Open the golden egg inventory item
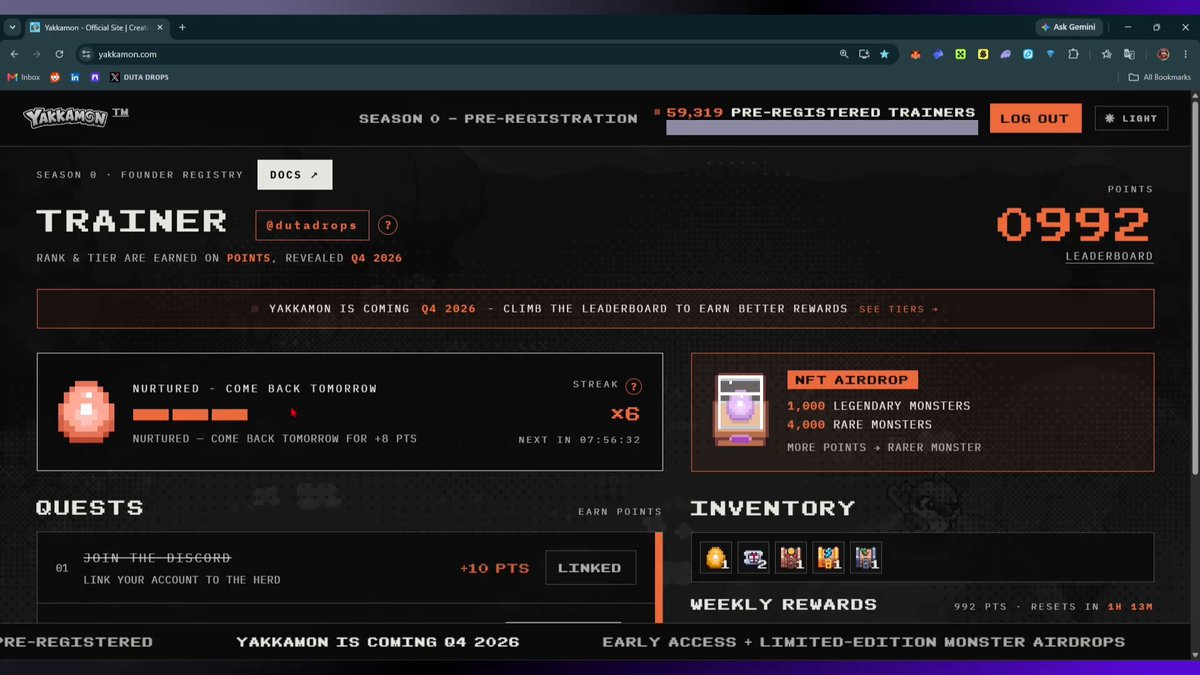The width and height of the screenshot is (1200, 675). [717, 557]
